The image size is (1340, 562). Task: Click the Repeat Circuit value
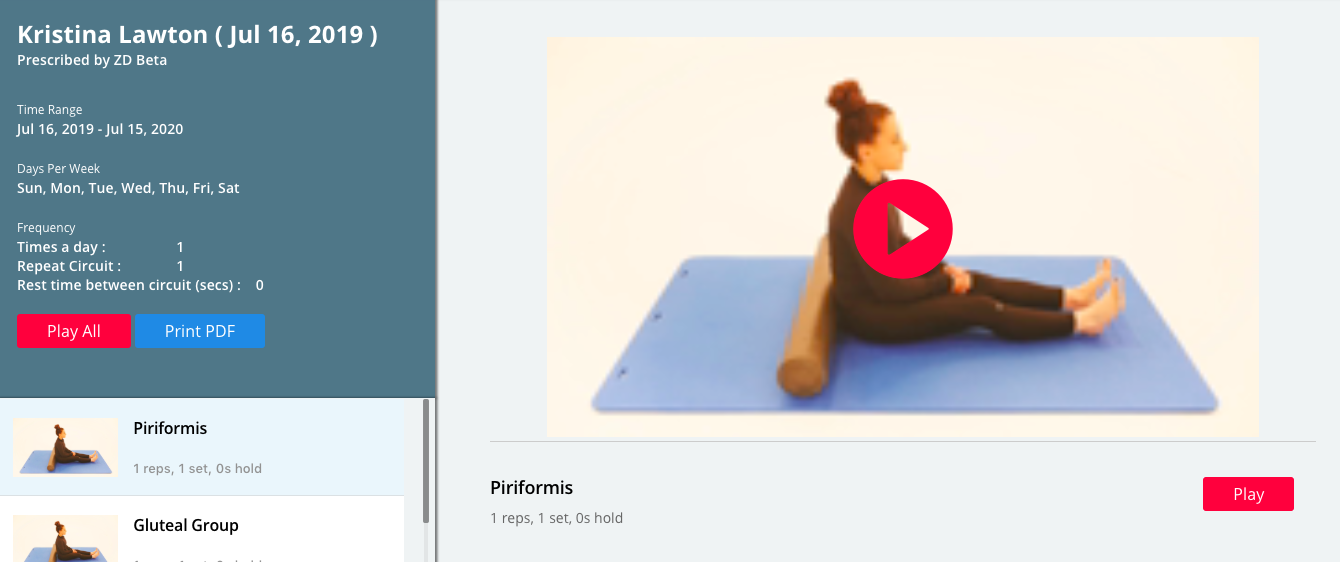click(x=180, y=266)
